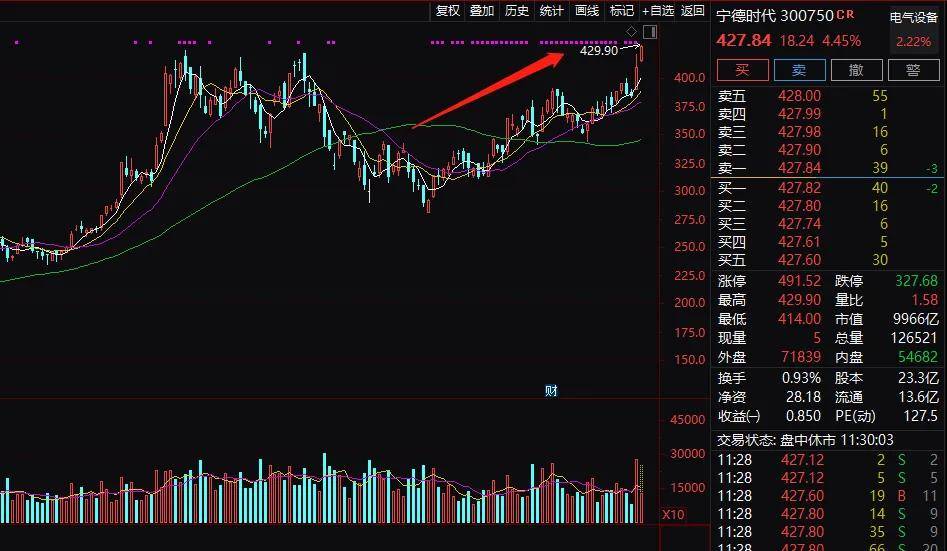Open the 统计 statistics menu

tap(551, 11)
